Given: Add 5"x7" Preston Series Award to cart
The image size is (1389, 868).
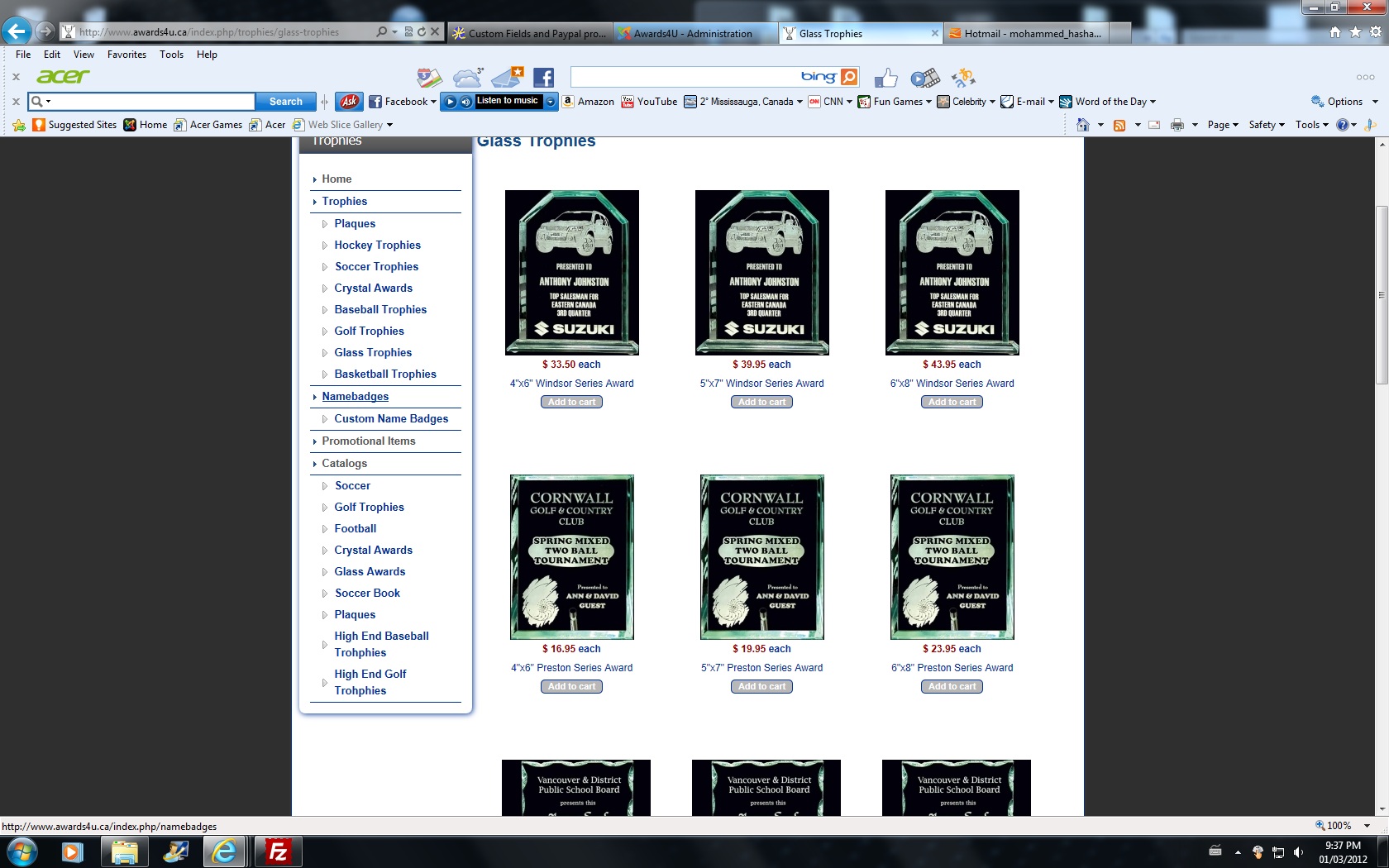Looking at the screenshot, I should (762, 686).
